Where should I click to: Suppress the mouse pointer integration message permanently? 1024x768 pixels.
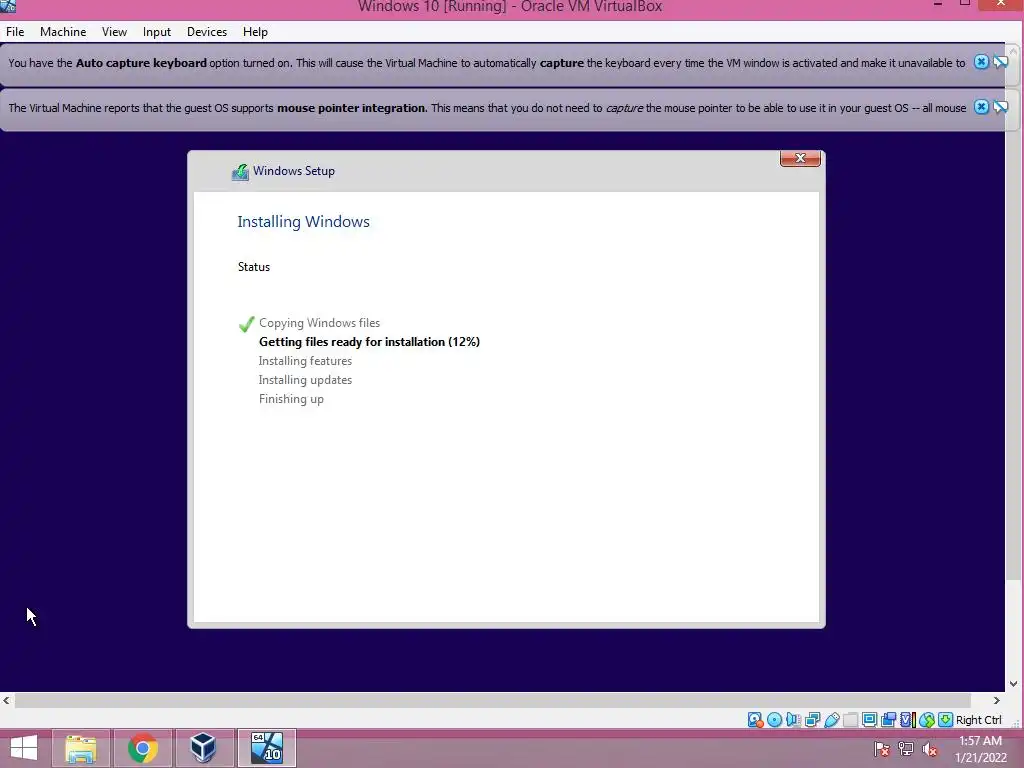click(x=1000, y=107)
